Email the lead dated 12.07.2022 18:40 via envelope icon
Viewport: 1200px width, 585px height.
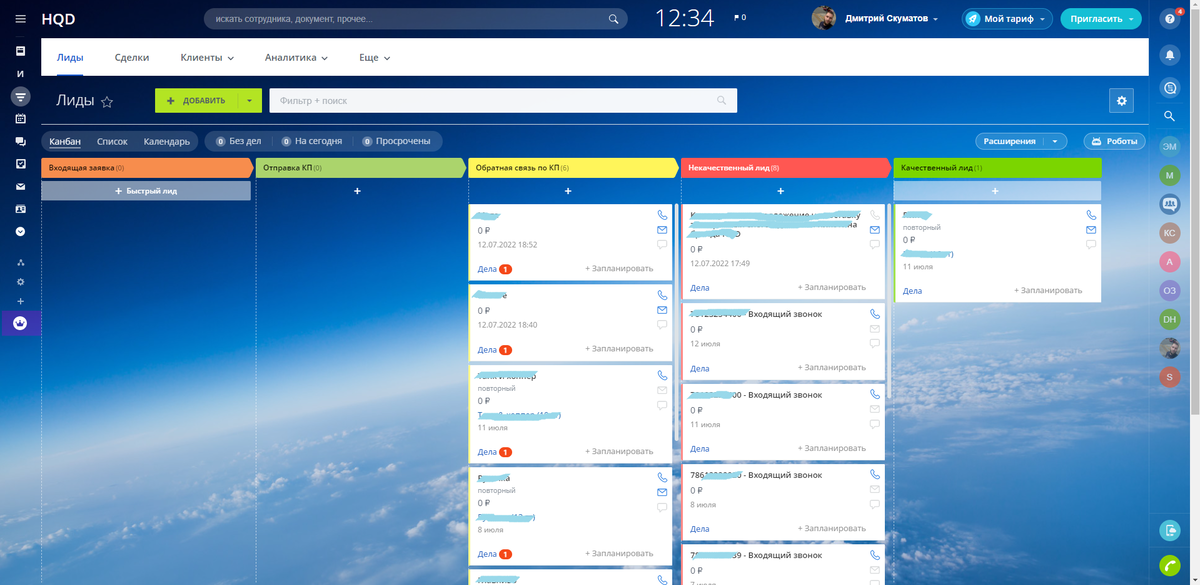661,310
